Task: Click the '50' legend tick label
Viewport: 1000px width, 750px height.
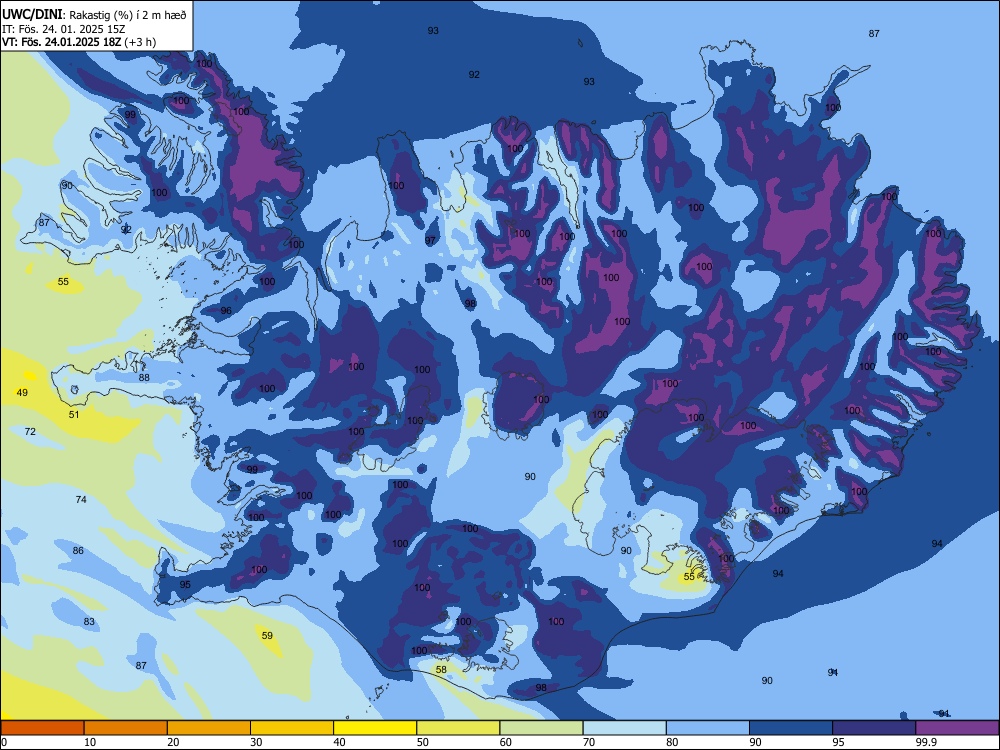Action: click(x=423, y=742)
